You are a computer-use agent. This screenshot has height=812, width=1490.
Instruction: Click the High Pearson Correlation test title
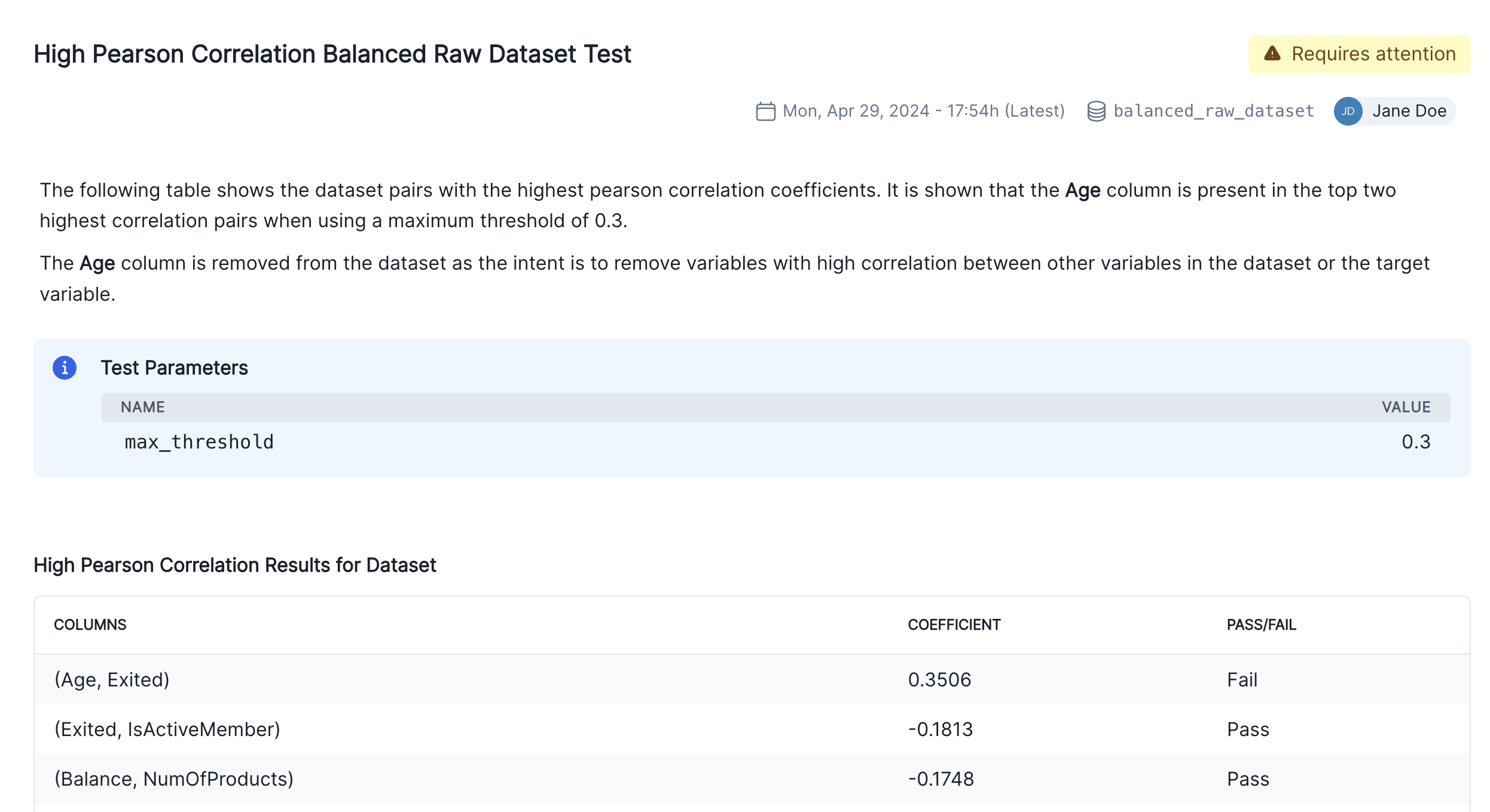(332, 54)
